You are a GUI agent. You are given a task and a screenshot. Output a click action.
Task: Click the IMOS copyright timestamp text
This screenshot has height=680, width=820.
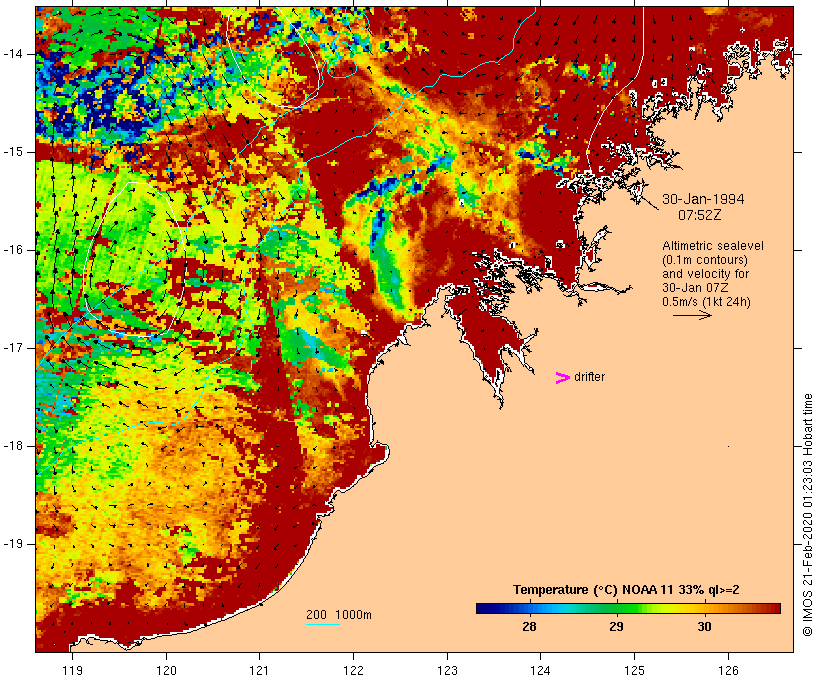808,515
